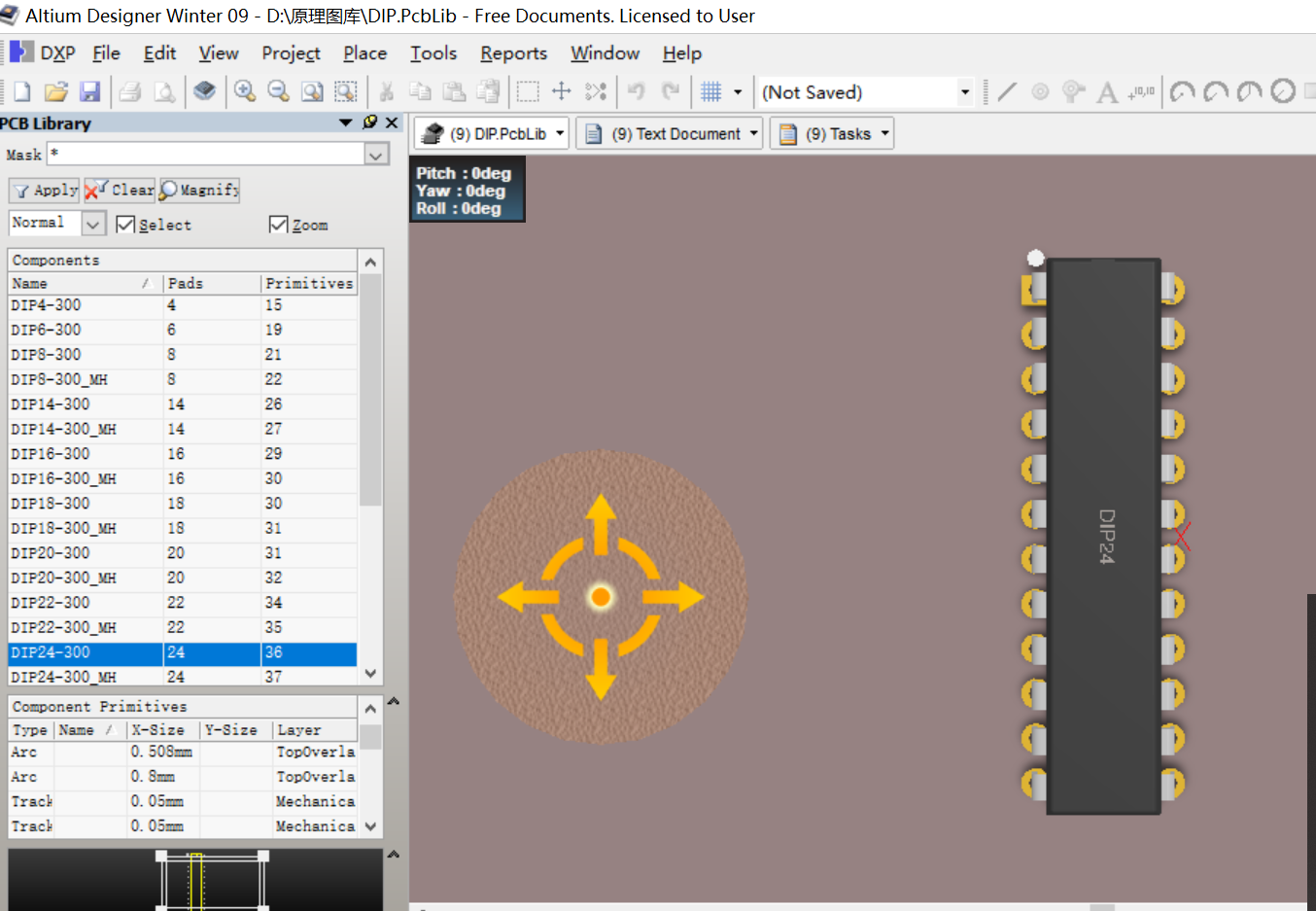
Task: Click the Paste clipboard icon
Action: point(454,91)
